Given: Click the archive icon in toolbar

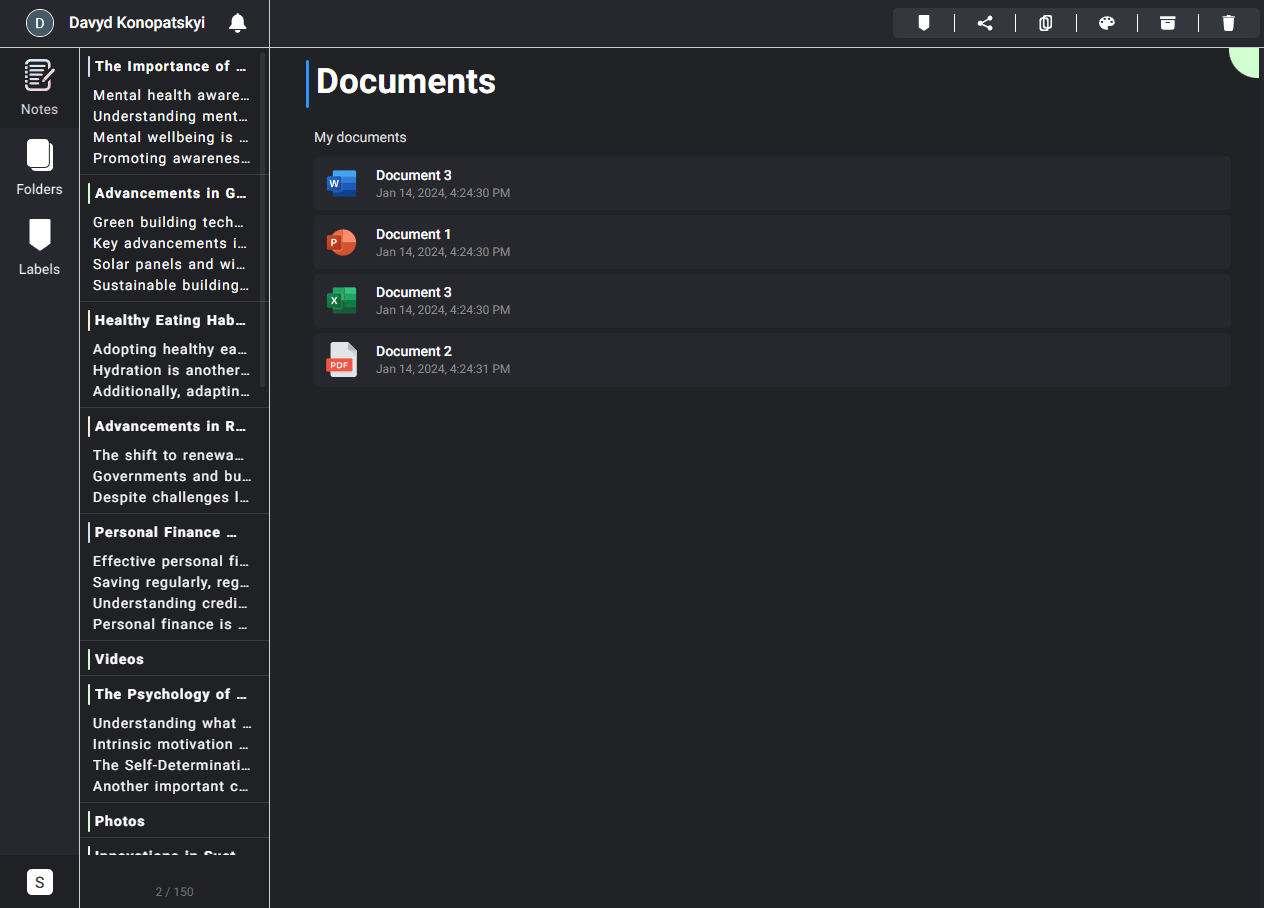Looking at the screenshot, I should point(1168,23).
